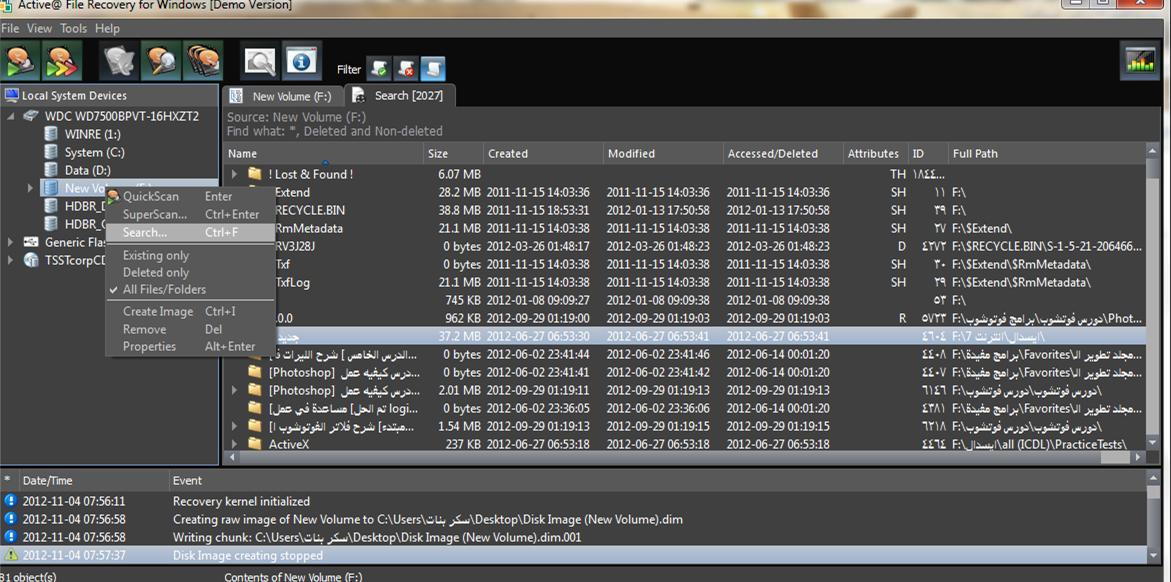This screenshot has height=582, width=1171.
Task: Select the System (C:) partition
Action: tap(94, 152)
